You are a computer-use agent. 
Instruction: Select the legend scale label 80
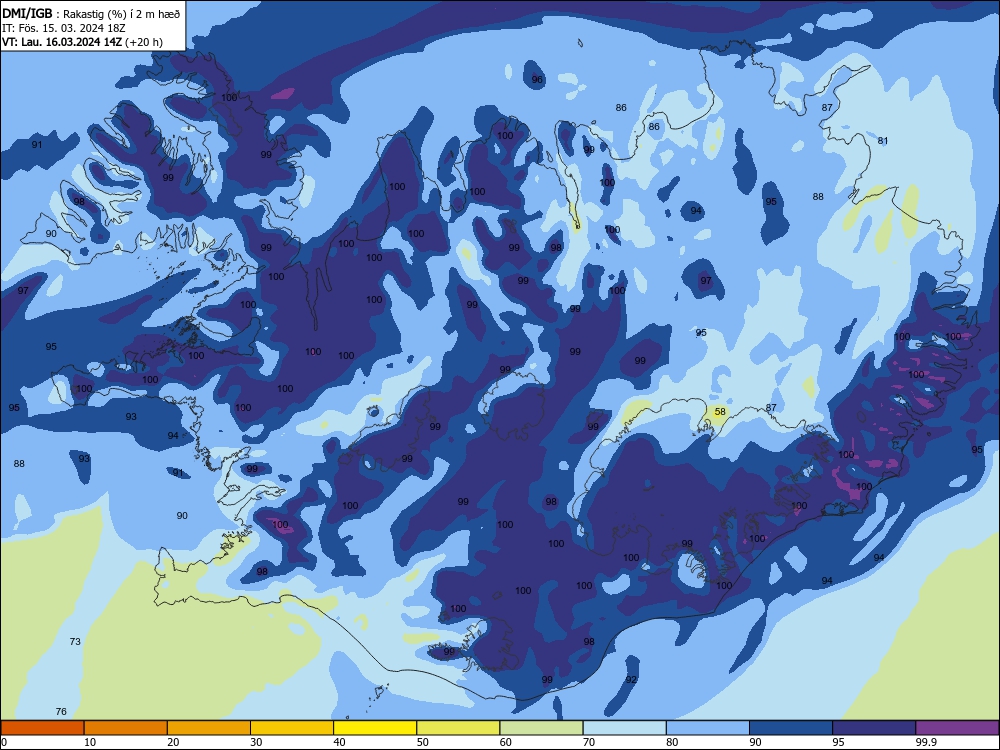coord(672,742)
